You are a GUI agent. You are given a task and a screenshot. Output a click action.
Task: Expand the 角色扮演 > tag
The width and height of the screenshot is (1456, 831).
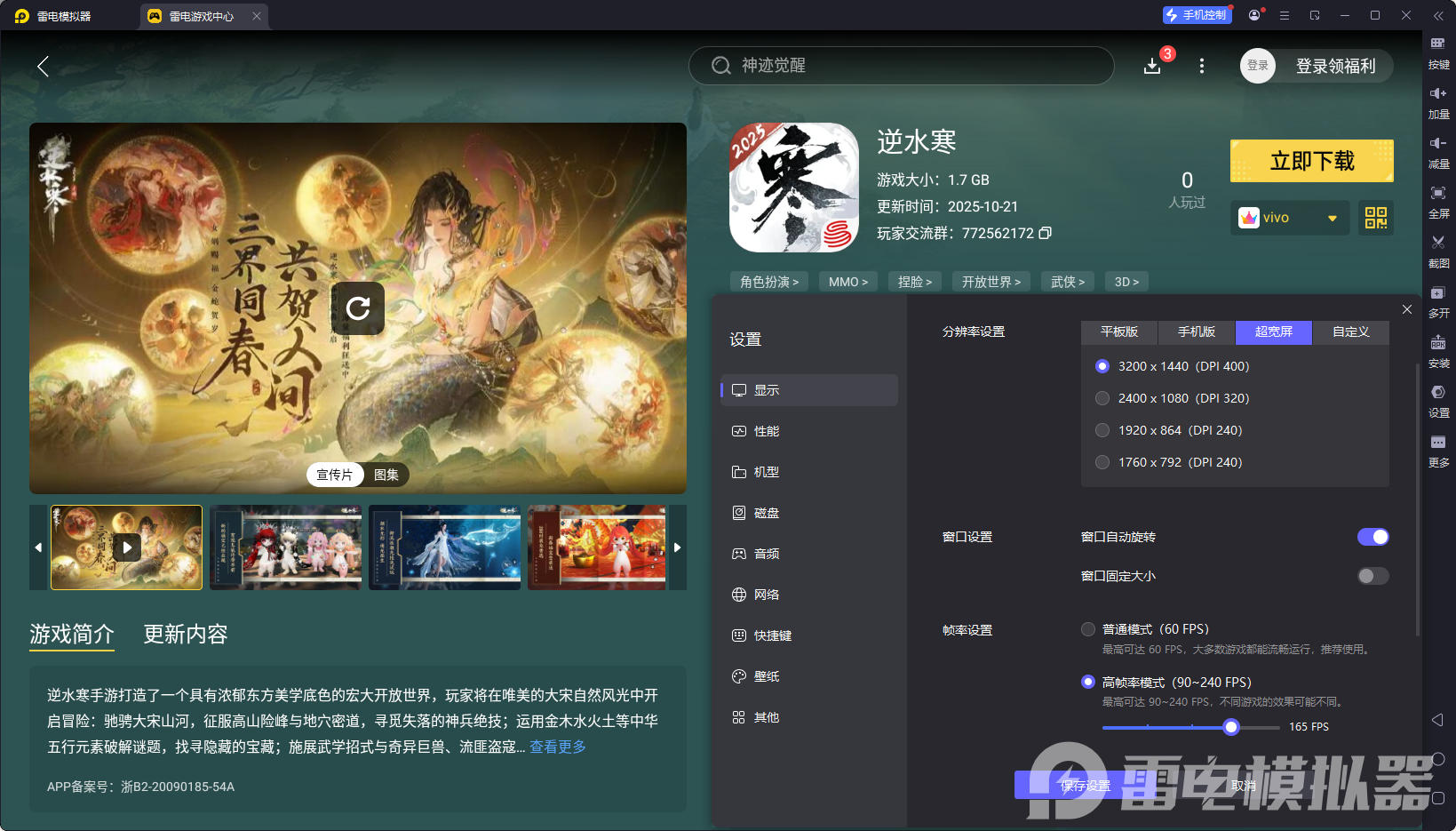click(769, 282)
